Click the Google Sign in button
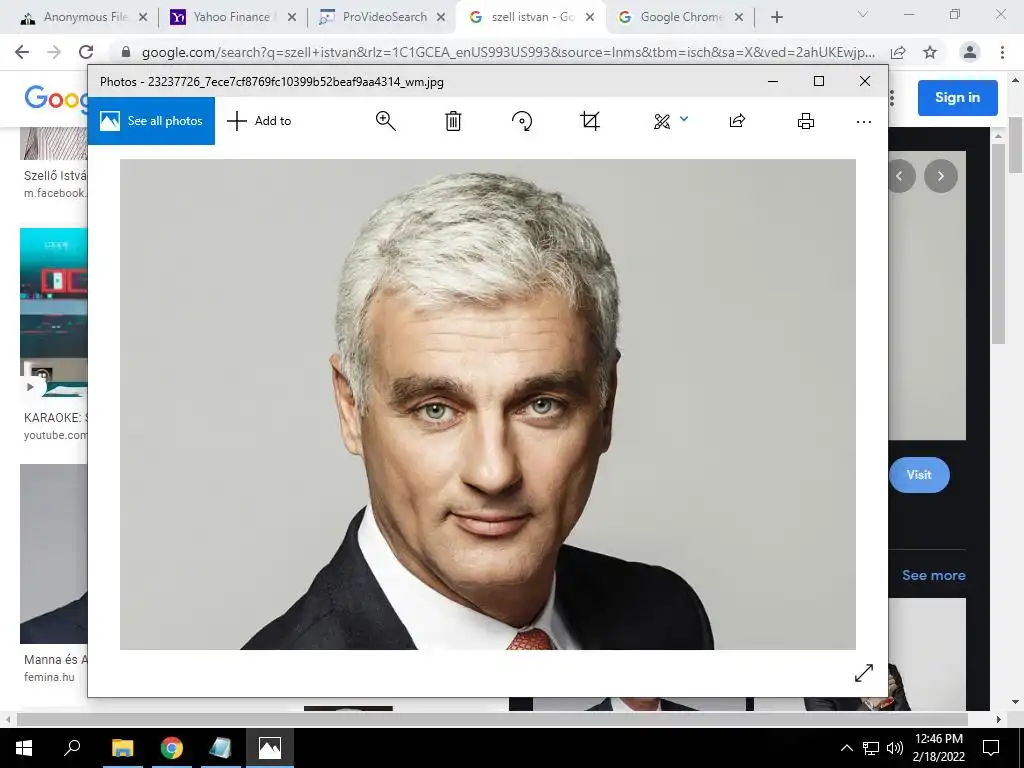The image size is (1024, 768). (x=957, y=97)
